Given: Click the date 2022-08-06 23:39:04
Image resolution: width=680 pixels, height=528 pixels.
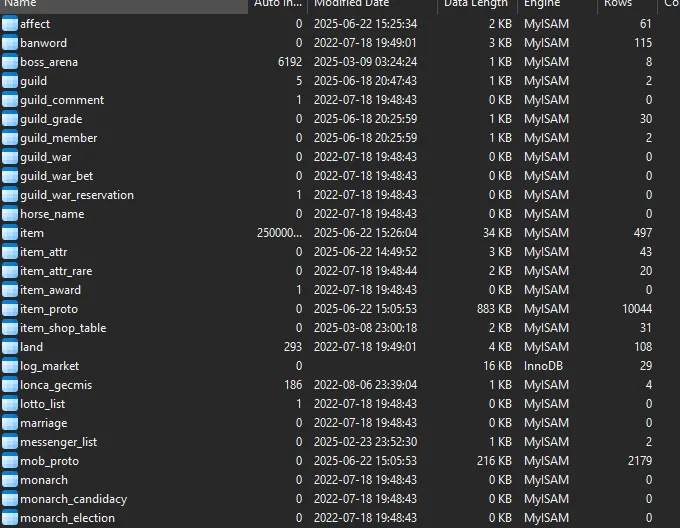Looking at the screenshot, I should 365,385.
